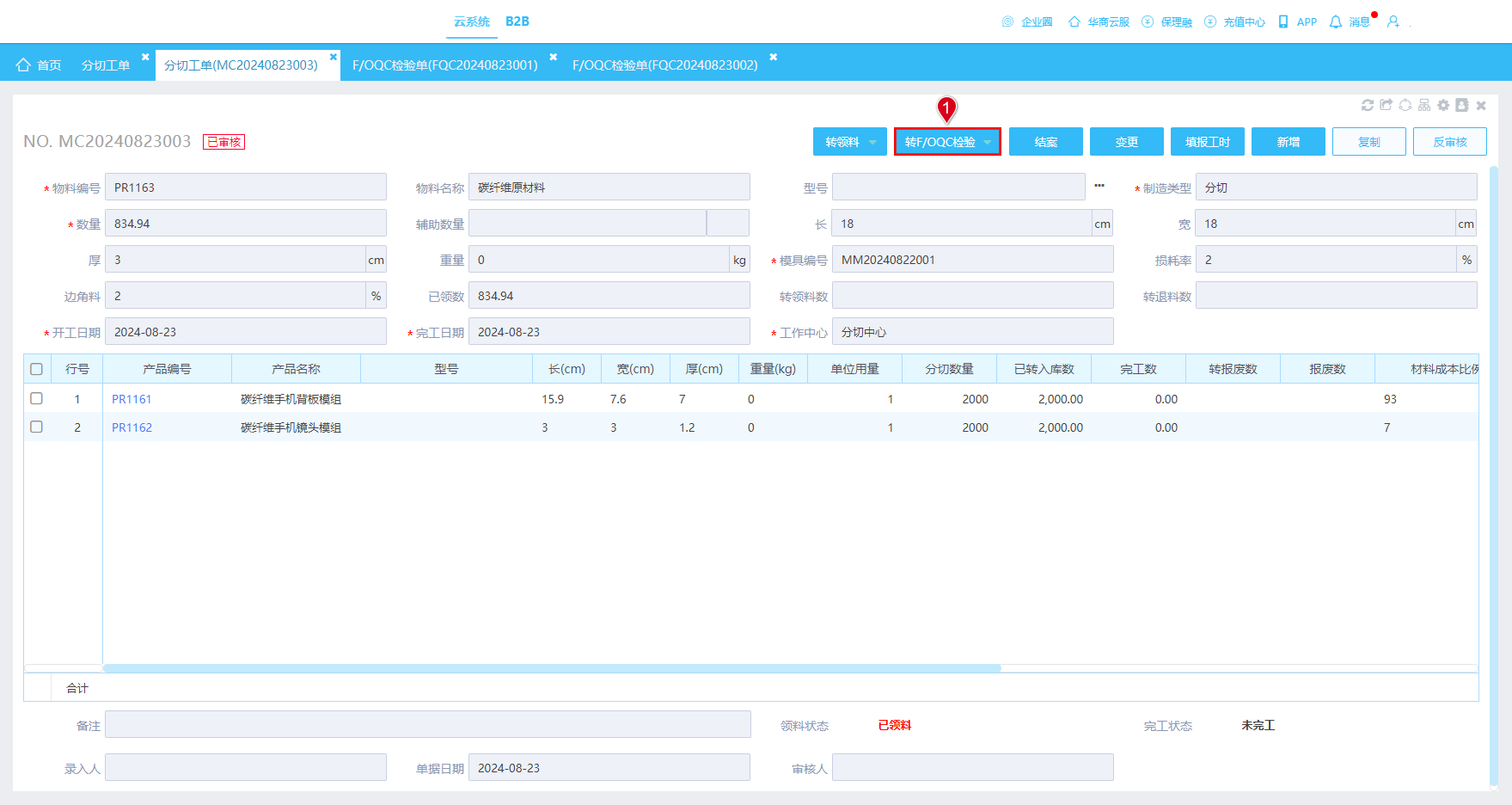
Task: Click the 复制 button
Action: click(1369, 142)
